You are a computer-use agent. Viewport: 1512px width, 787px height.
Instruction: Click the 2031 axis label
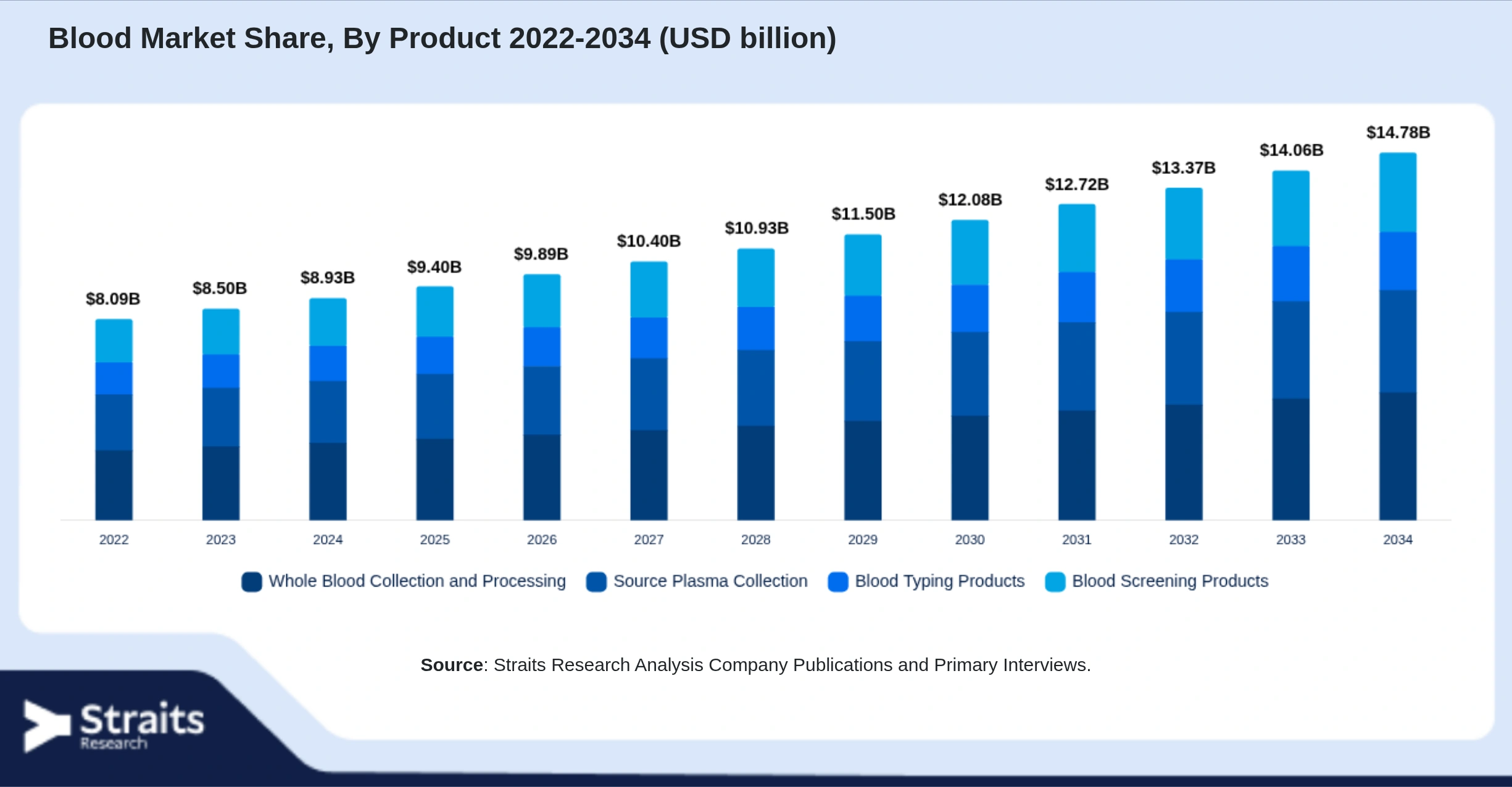pyautogui.click(x=1077, y=540)
